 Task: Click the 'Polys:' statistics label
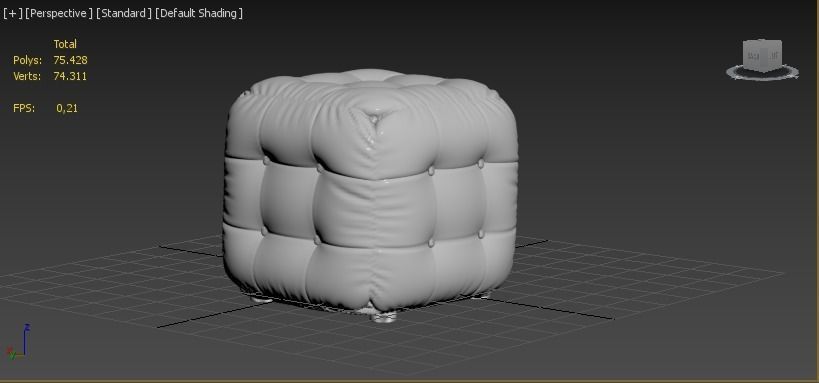27,60
